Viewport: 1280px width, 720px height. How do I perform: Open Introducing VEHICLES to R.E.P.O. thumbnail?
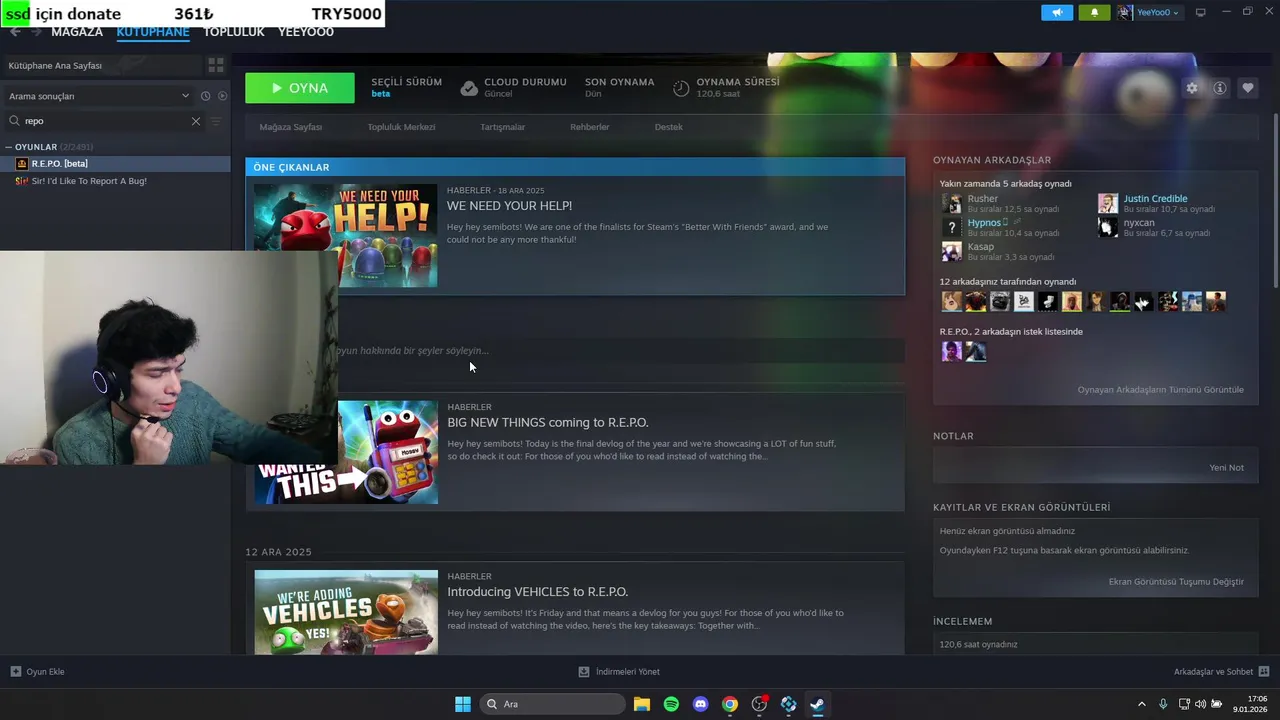(346, 612)
